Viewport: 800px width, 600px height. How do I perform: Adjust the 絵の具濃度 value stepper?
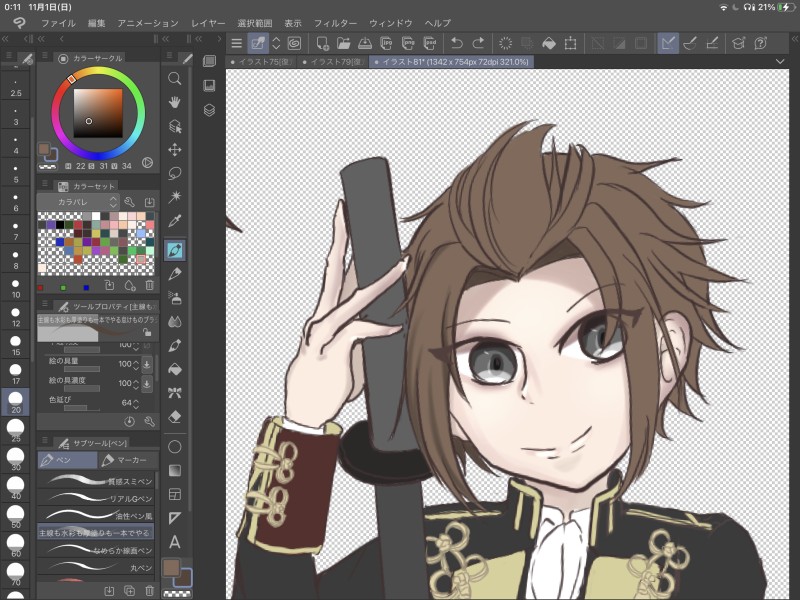[135, 383]
